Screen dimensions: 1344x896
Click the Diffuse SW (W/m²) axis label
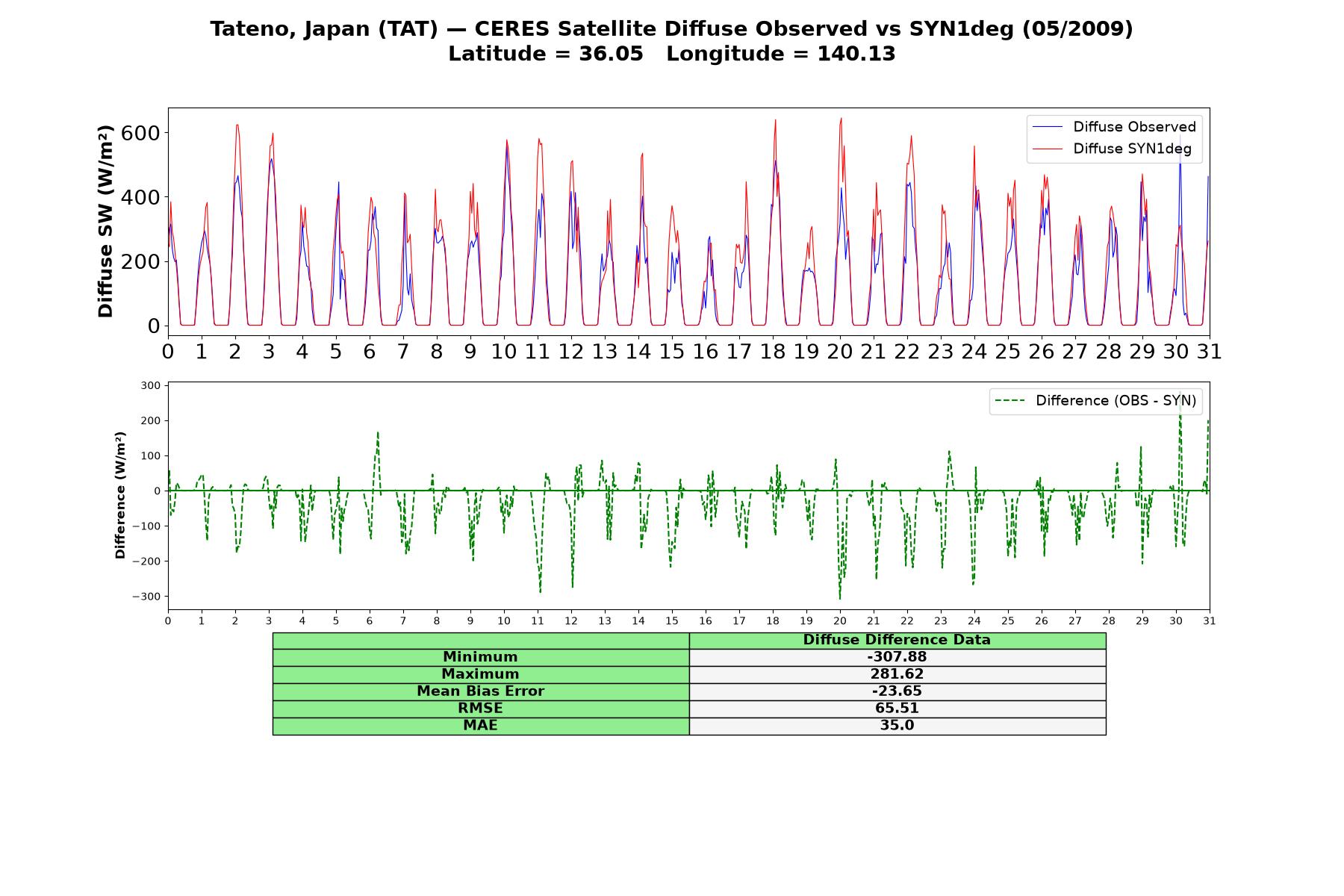tap(106, 221)
